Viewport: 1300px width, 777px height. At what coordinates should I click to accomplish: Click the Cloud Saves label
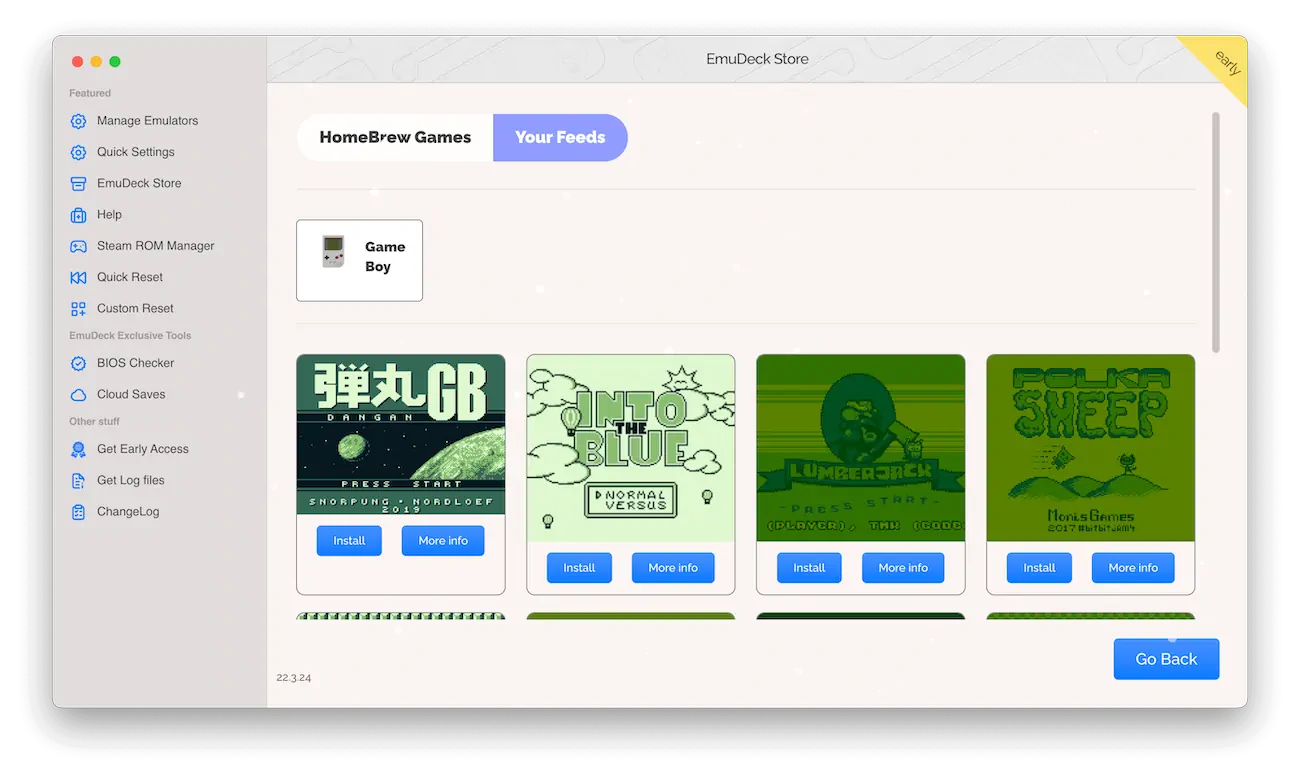(131, 395)
